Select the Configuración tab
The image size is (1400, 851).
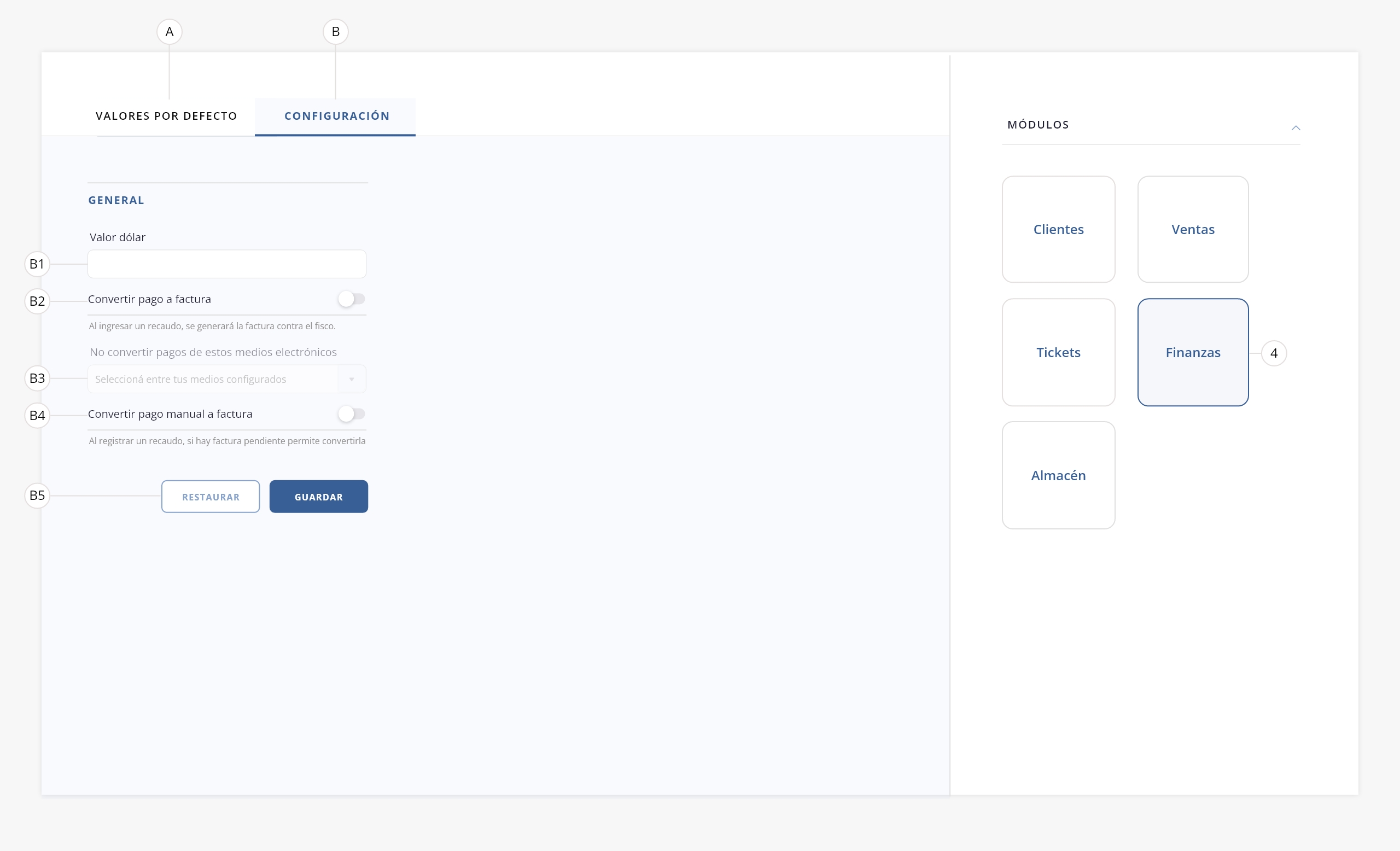336,116
